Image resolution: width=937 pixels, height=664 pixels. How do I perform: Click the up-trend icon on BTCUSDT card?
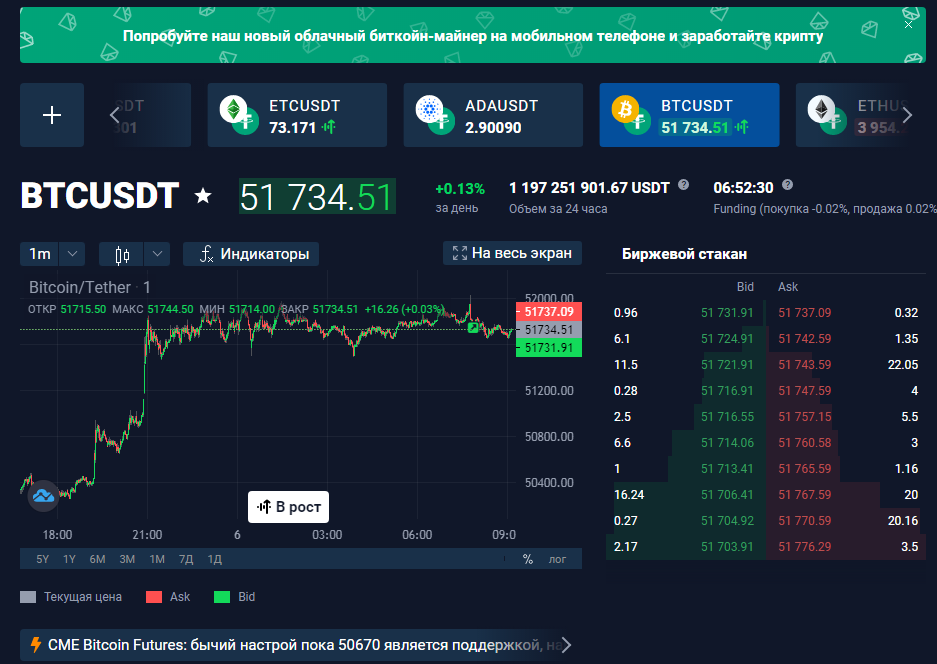pos(742,127)
